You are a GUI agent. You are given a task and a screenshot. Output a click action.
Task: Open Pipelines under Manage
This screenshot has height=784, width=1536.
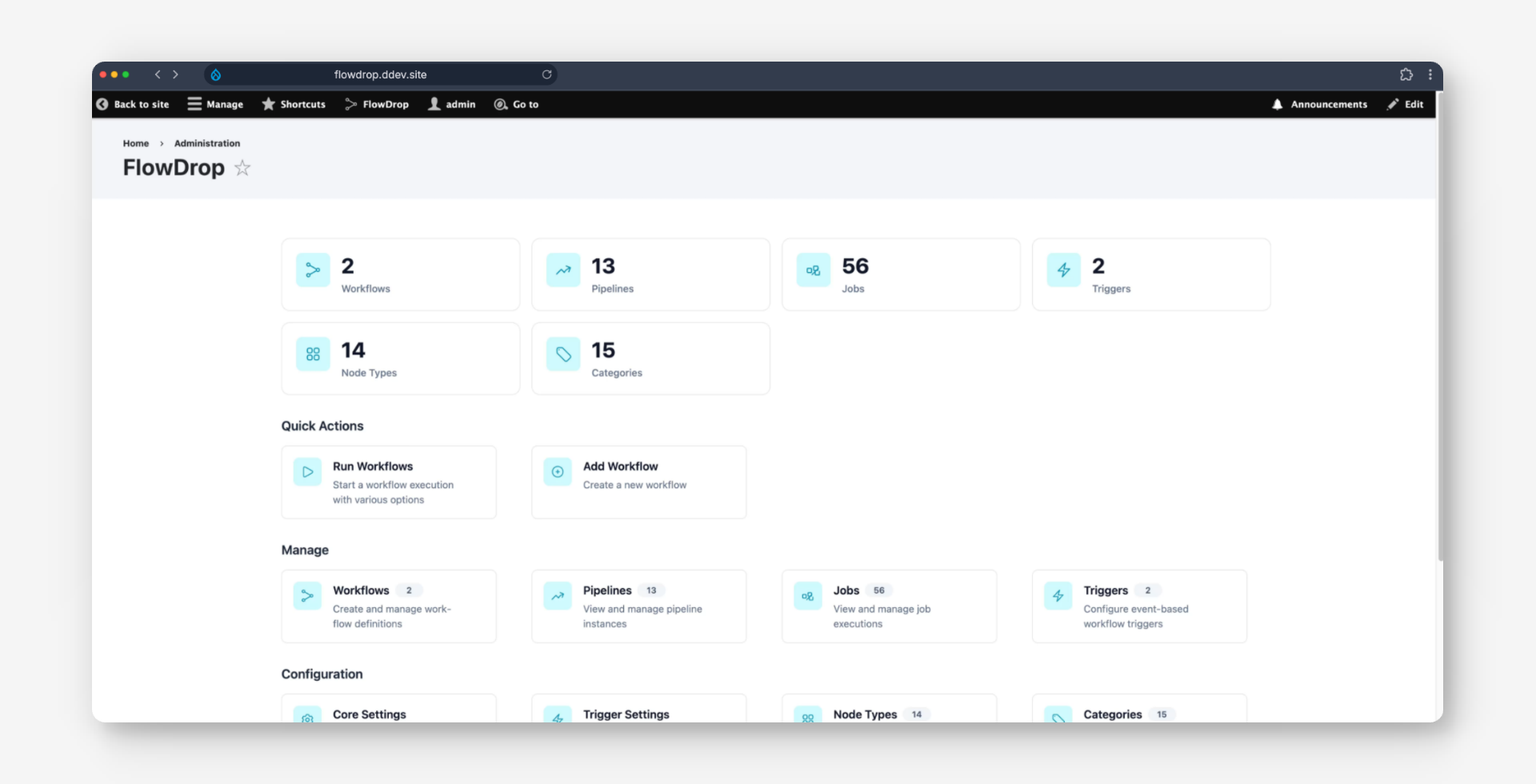point(639,606)
